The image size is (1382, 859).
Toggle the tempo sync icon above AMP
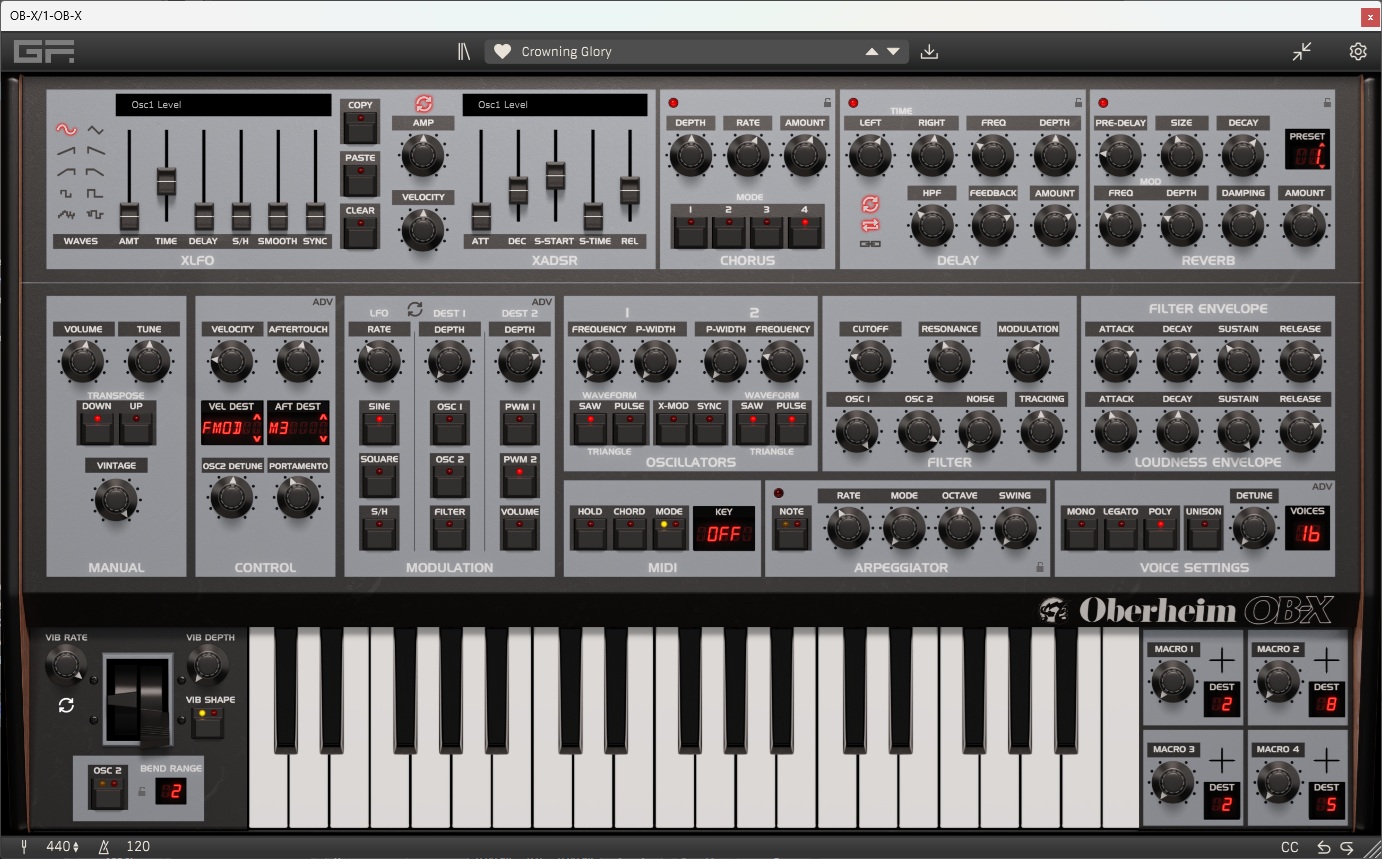click(x=423, y=103)
